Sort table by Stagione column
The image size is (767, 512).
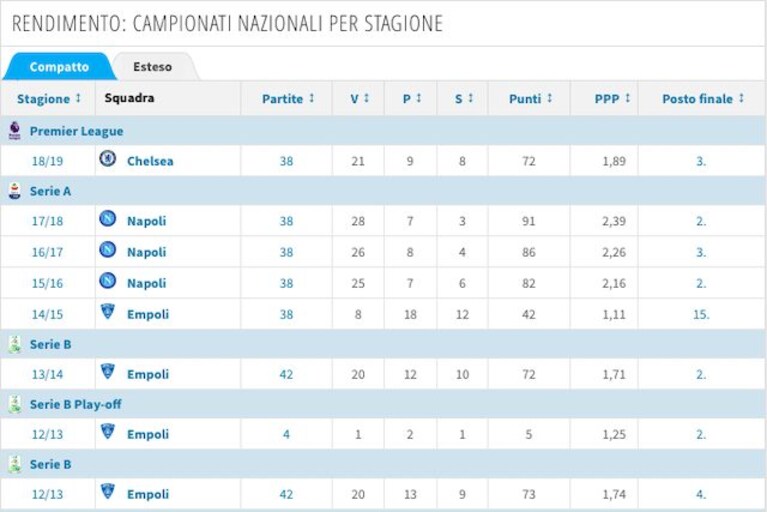pyautogui.click(x=48, y=99)
